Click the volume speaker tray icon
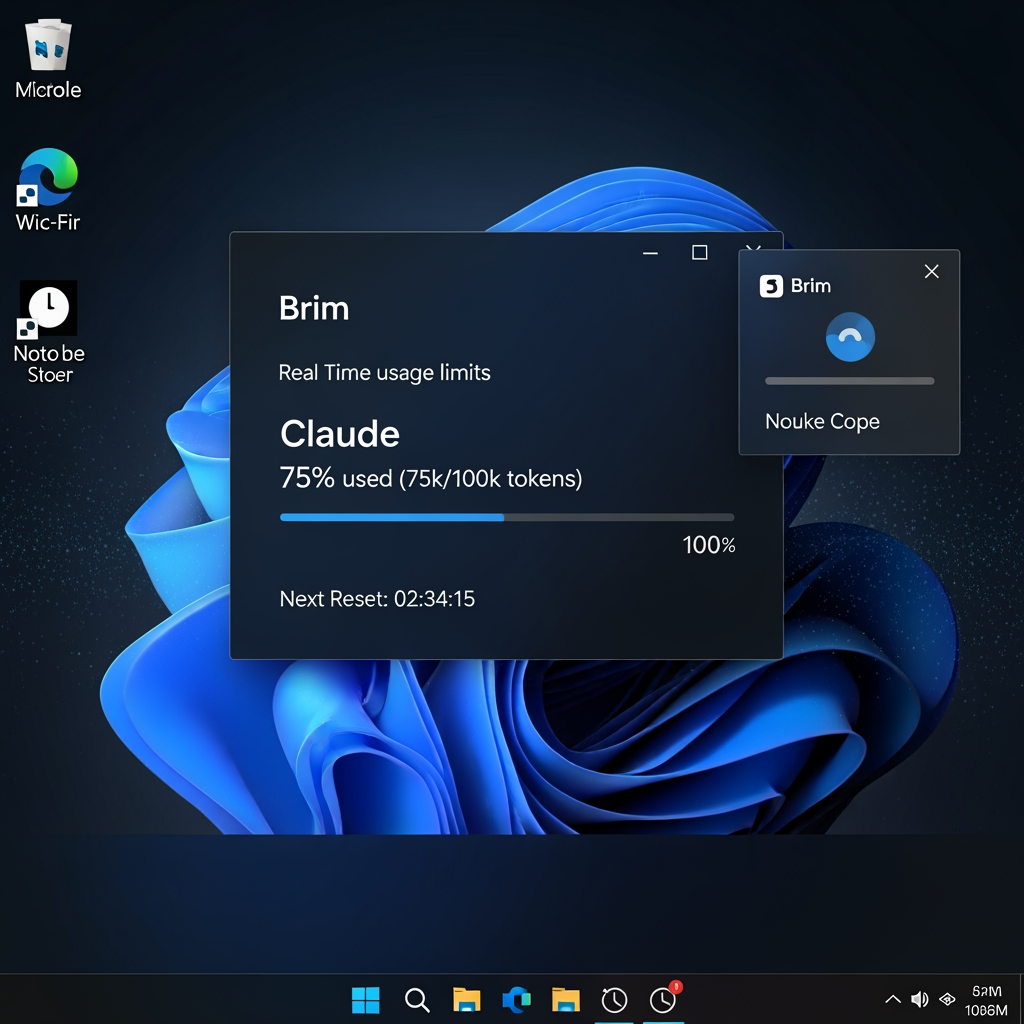 coord(920,999)
